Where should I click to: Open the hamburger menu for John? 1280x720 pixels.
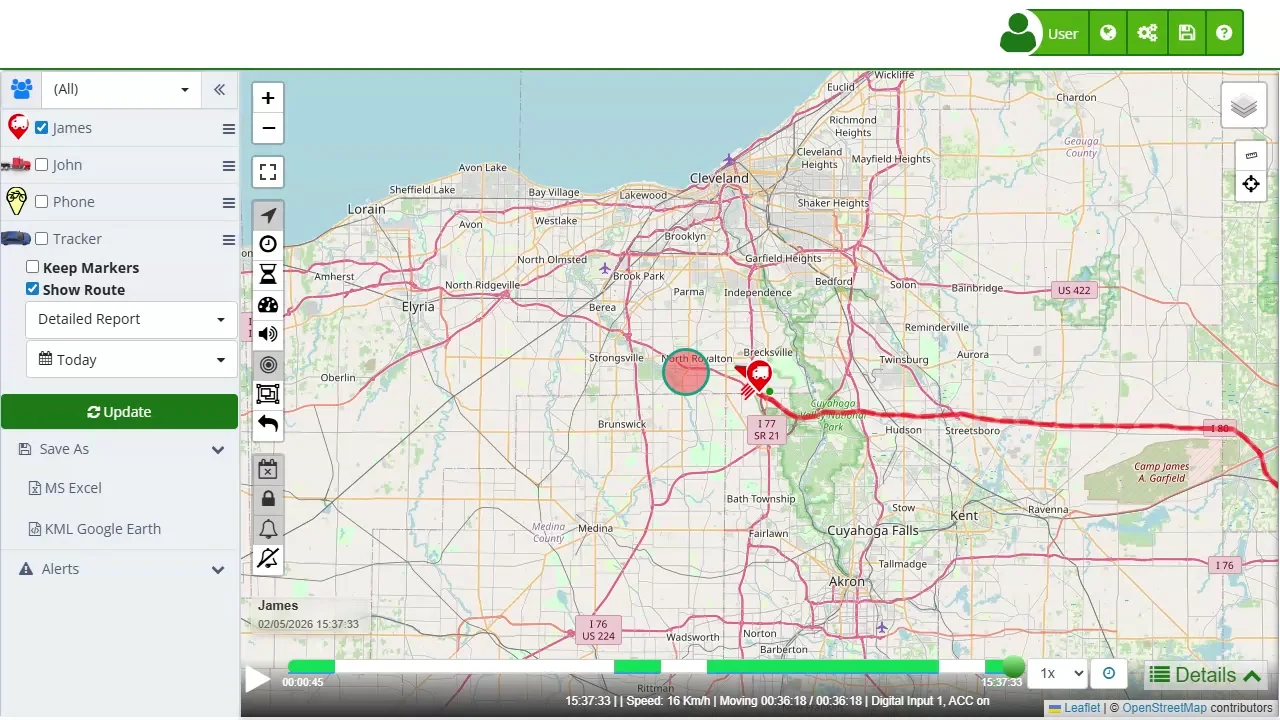click(229, 166)
